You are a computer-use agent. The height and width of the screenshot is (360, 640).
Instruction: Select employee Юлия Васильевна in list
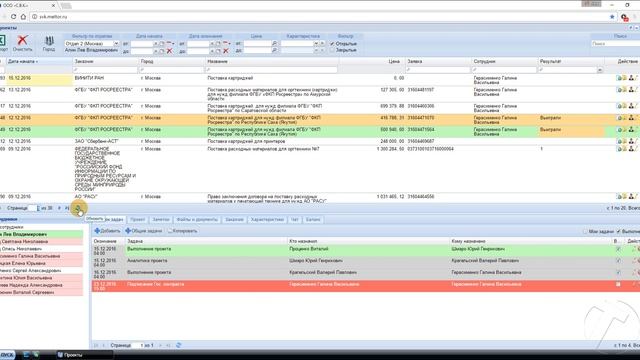[41, 278]
